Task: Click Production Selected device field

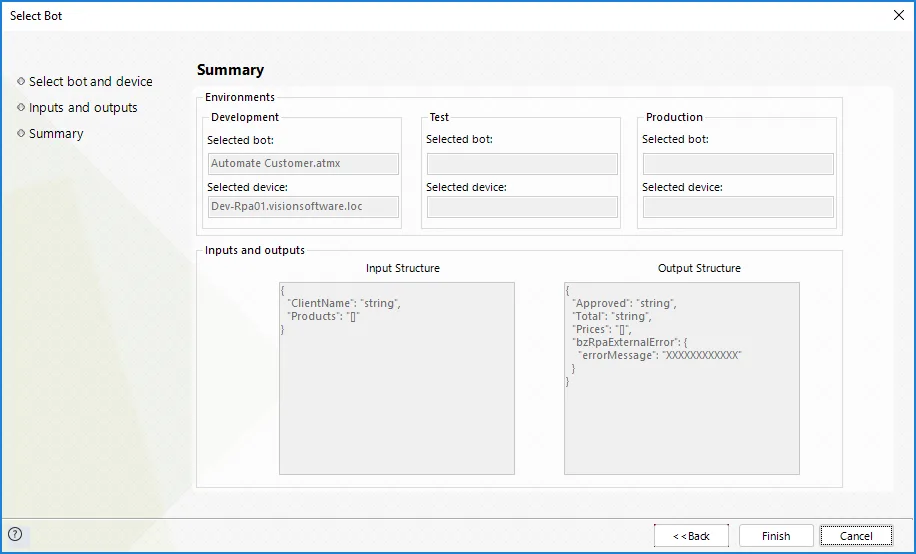Action: pos(738,207)
